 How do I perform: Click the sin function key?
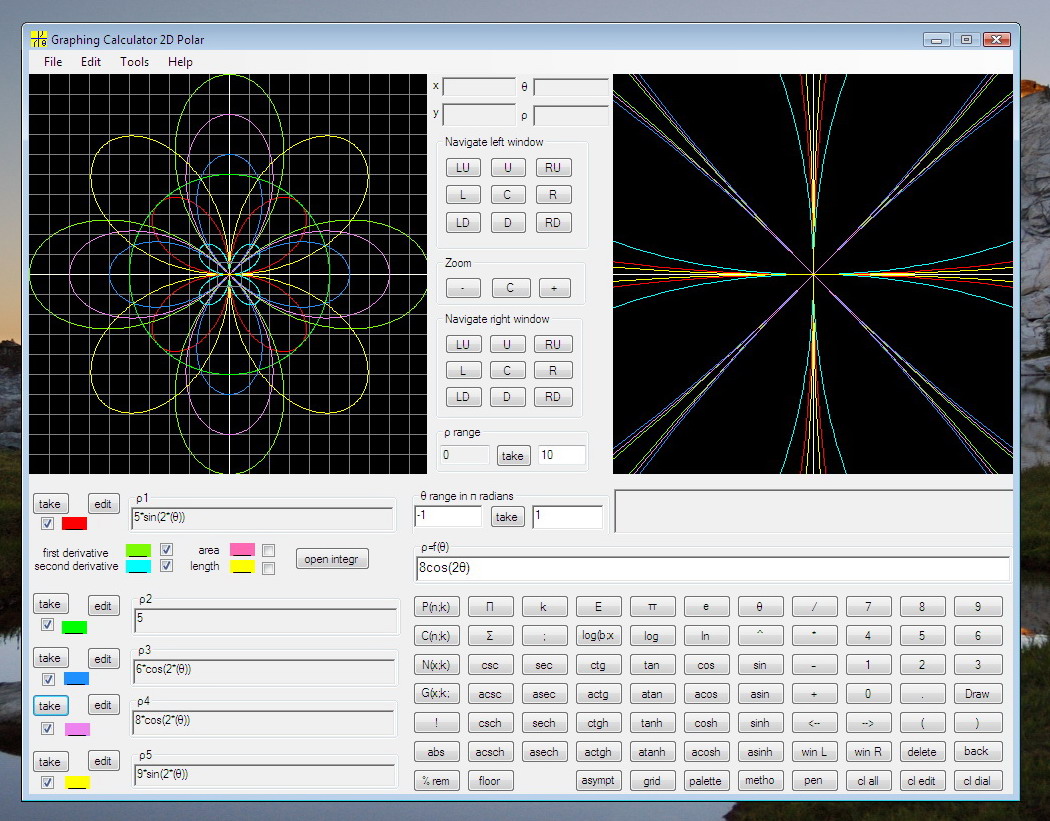(x=759, y=665)
